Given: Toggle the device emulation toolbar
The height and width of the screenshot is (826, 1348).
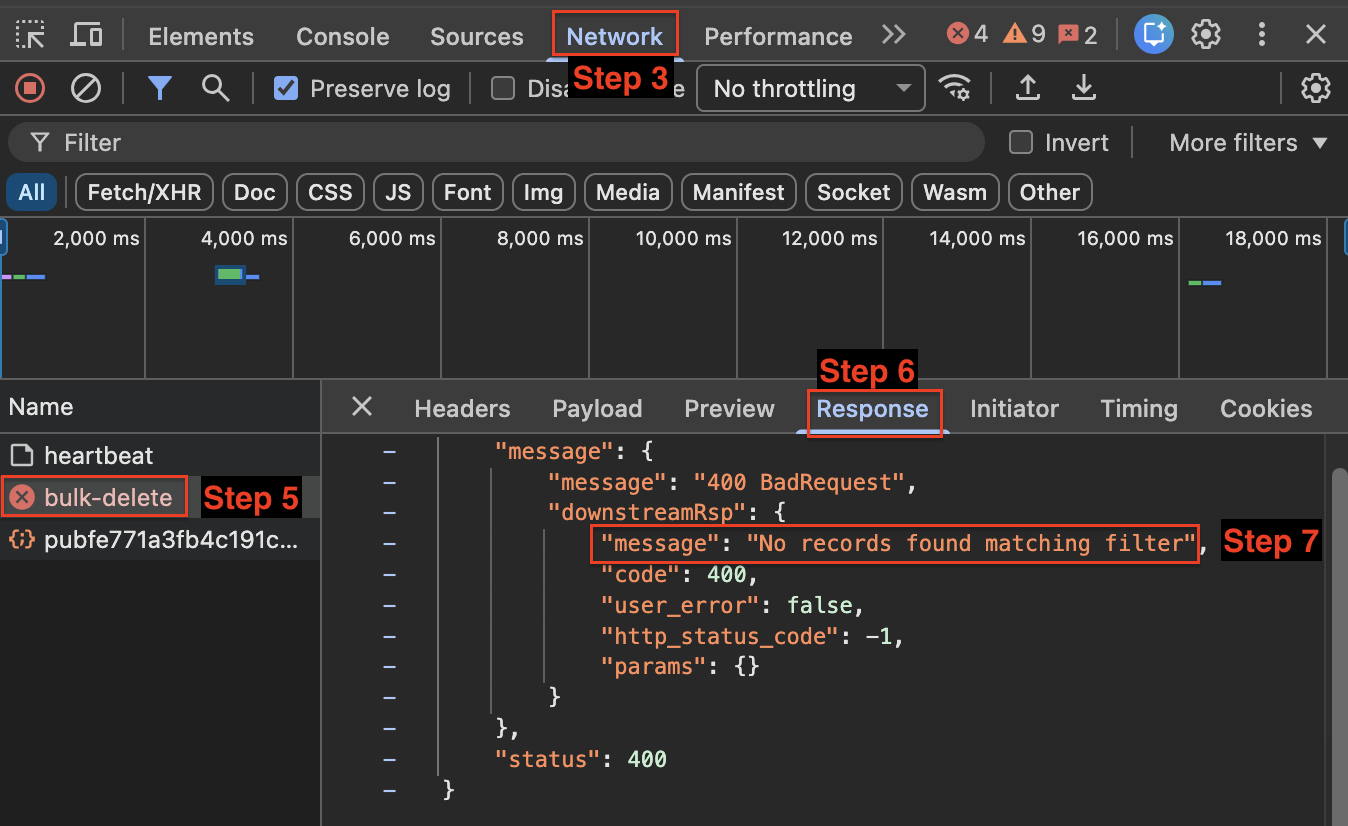Looking at the screenshot, I should (x=86, y=34).
